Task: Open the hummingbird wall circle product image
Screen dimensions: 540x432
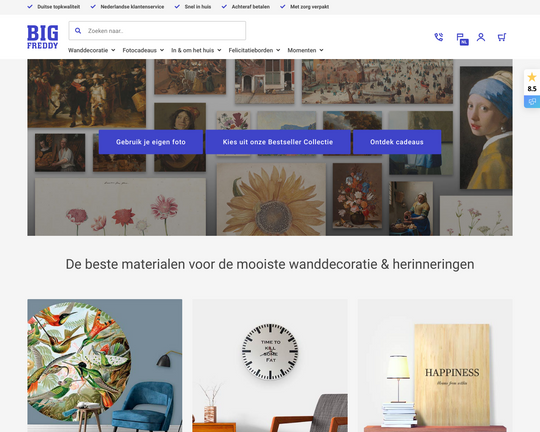Action: (105, 365)
